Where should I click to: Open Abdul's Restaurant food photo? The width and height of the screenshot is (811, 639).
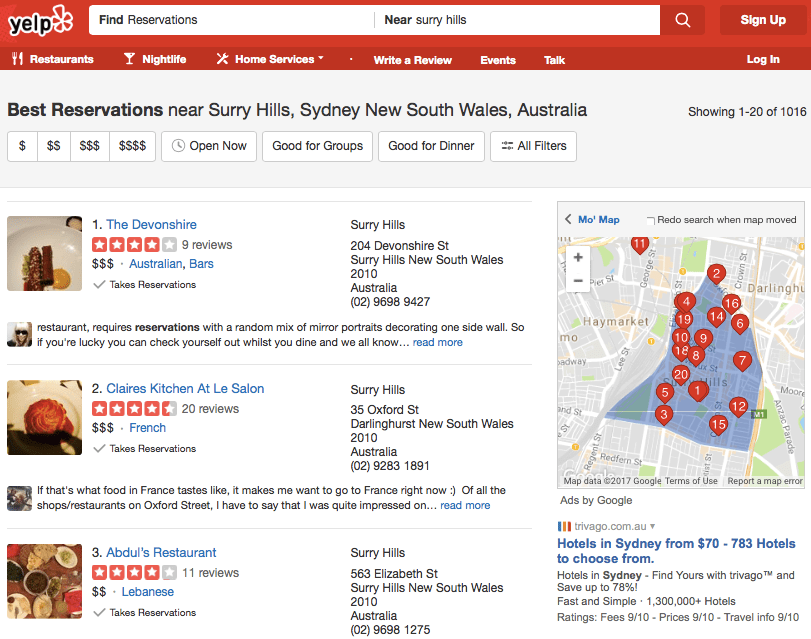(x=44, y=582)
